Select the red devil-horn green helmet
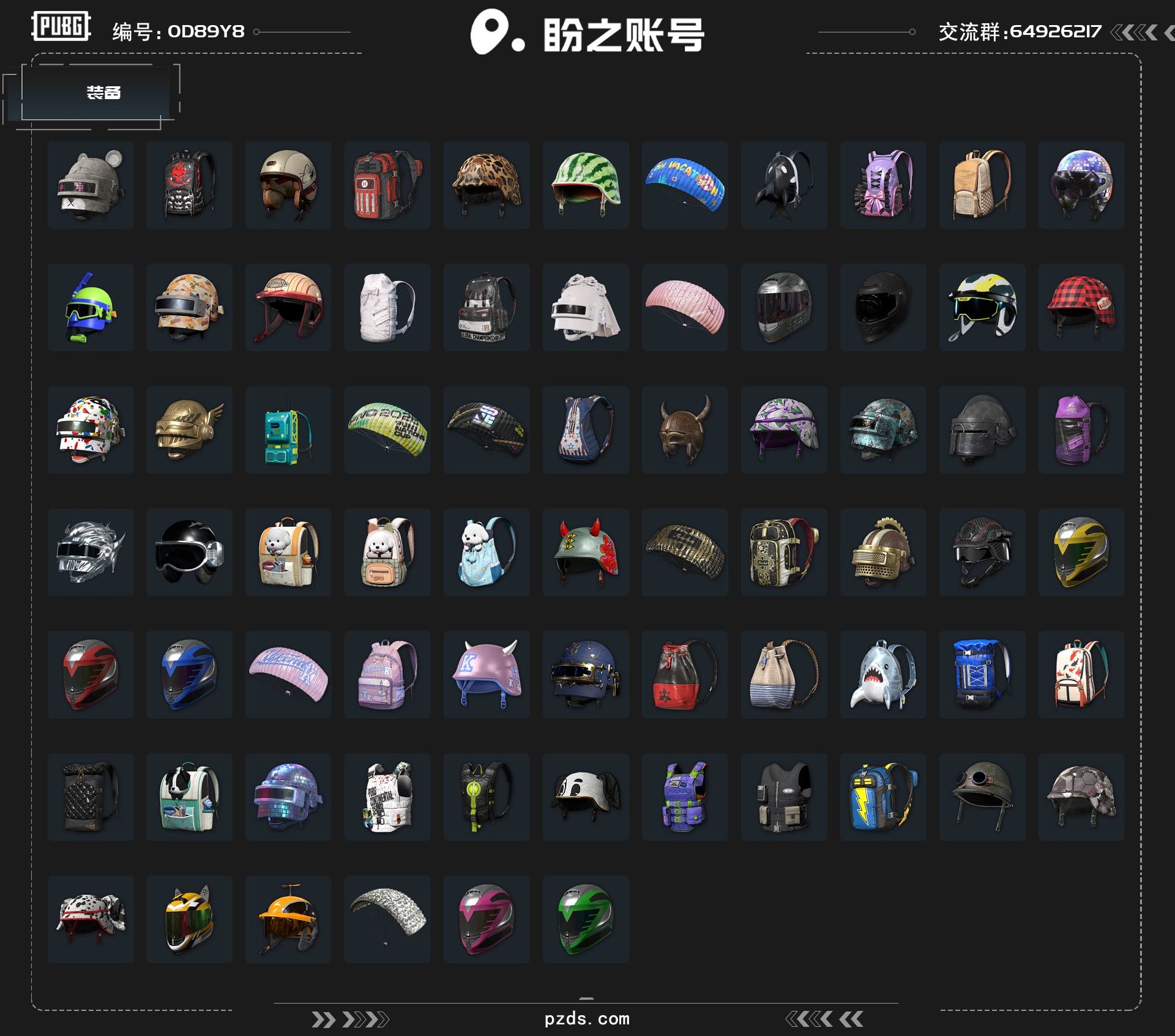Image resolution: width=1175 pixels, height=1036 pixels. pyautogui.click(x=586, y=552)
